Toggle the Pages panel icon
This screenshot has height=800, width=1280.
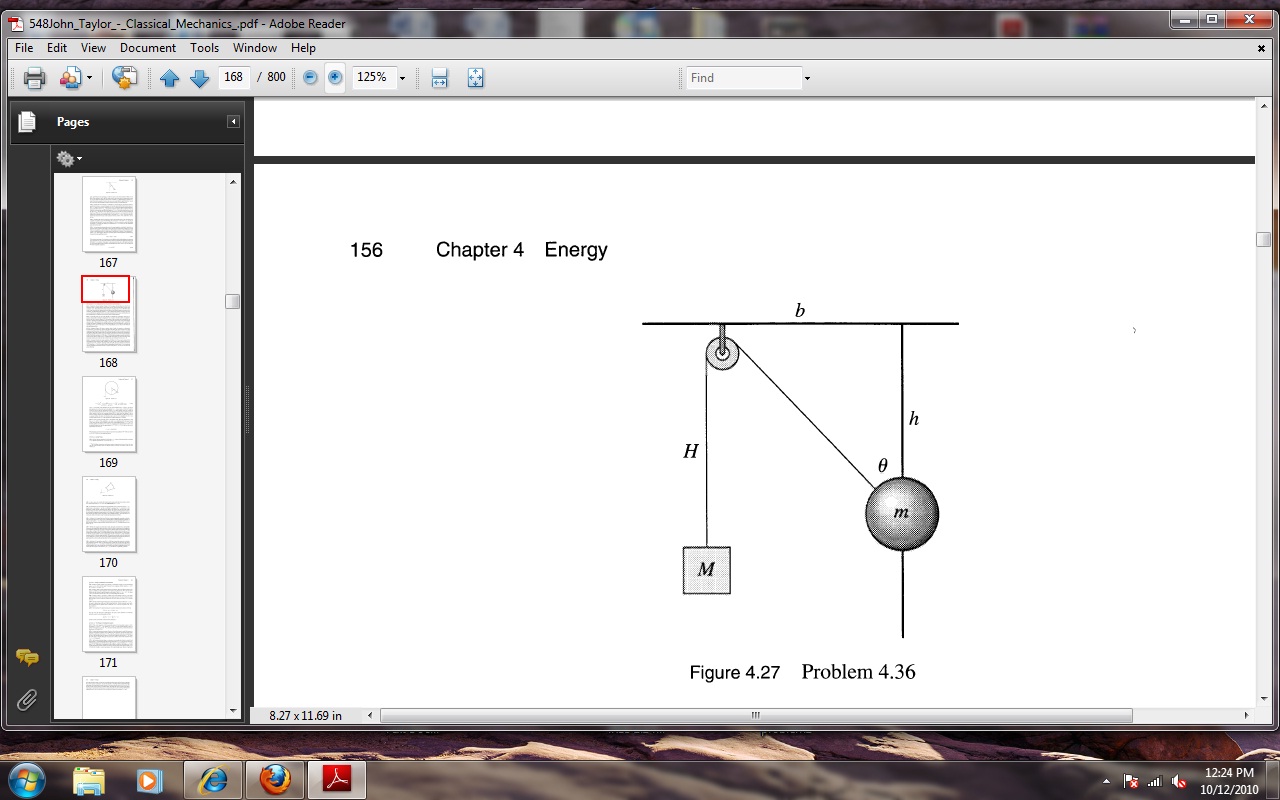click(27, 122)
